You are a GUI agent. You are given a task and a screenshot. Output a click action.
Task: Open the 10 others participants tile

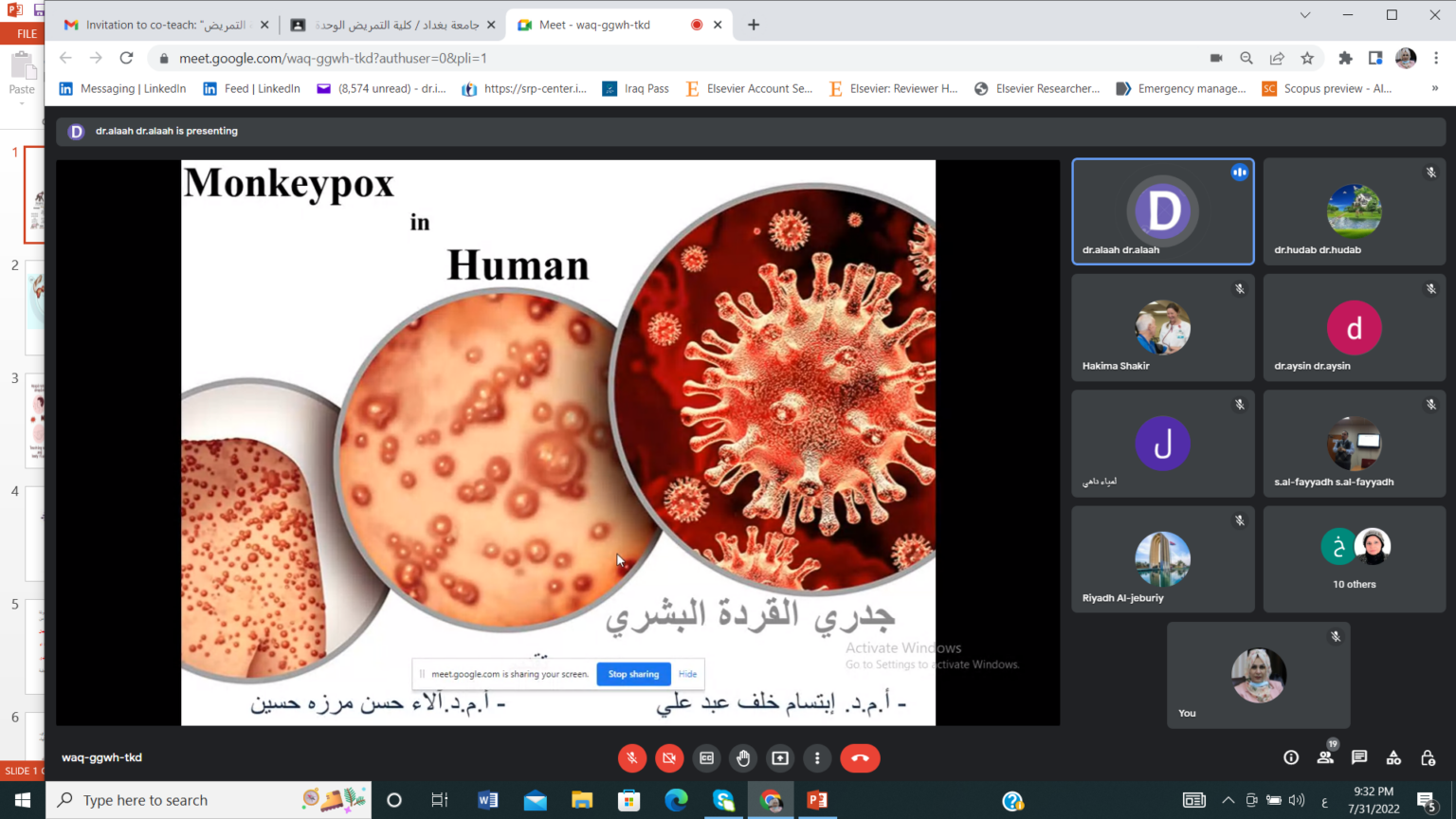pyautogui.click(x=1354, y=559)
